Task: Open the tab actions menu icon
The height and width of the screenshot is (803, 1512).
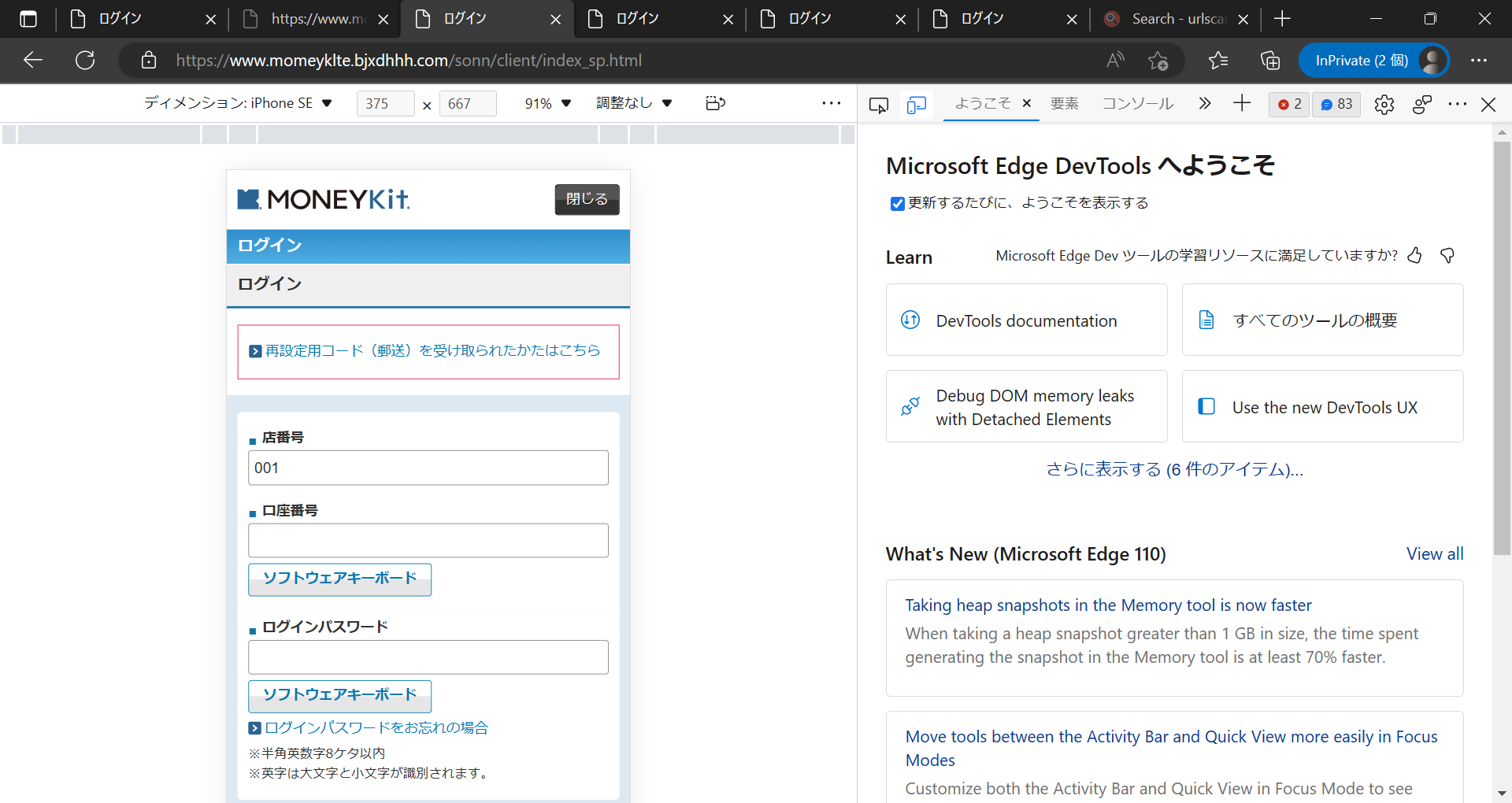Action: click(x=28, y=19)
